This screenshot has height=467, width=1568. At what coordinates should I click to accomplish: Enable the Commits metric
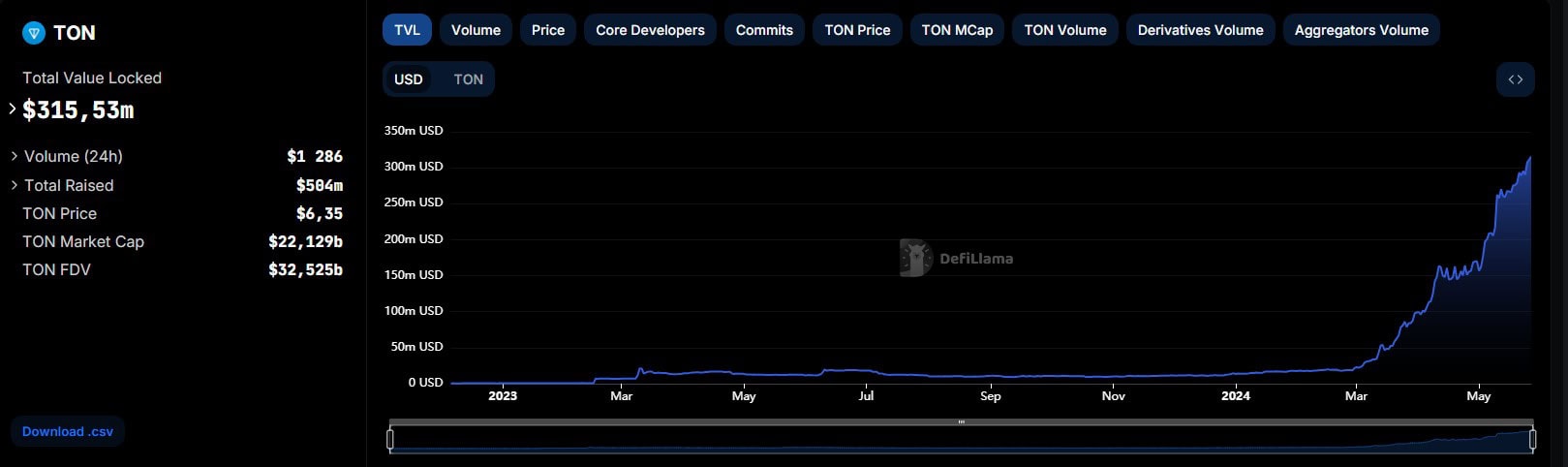[764, 30]
